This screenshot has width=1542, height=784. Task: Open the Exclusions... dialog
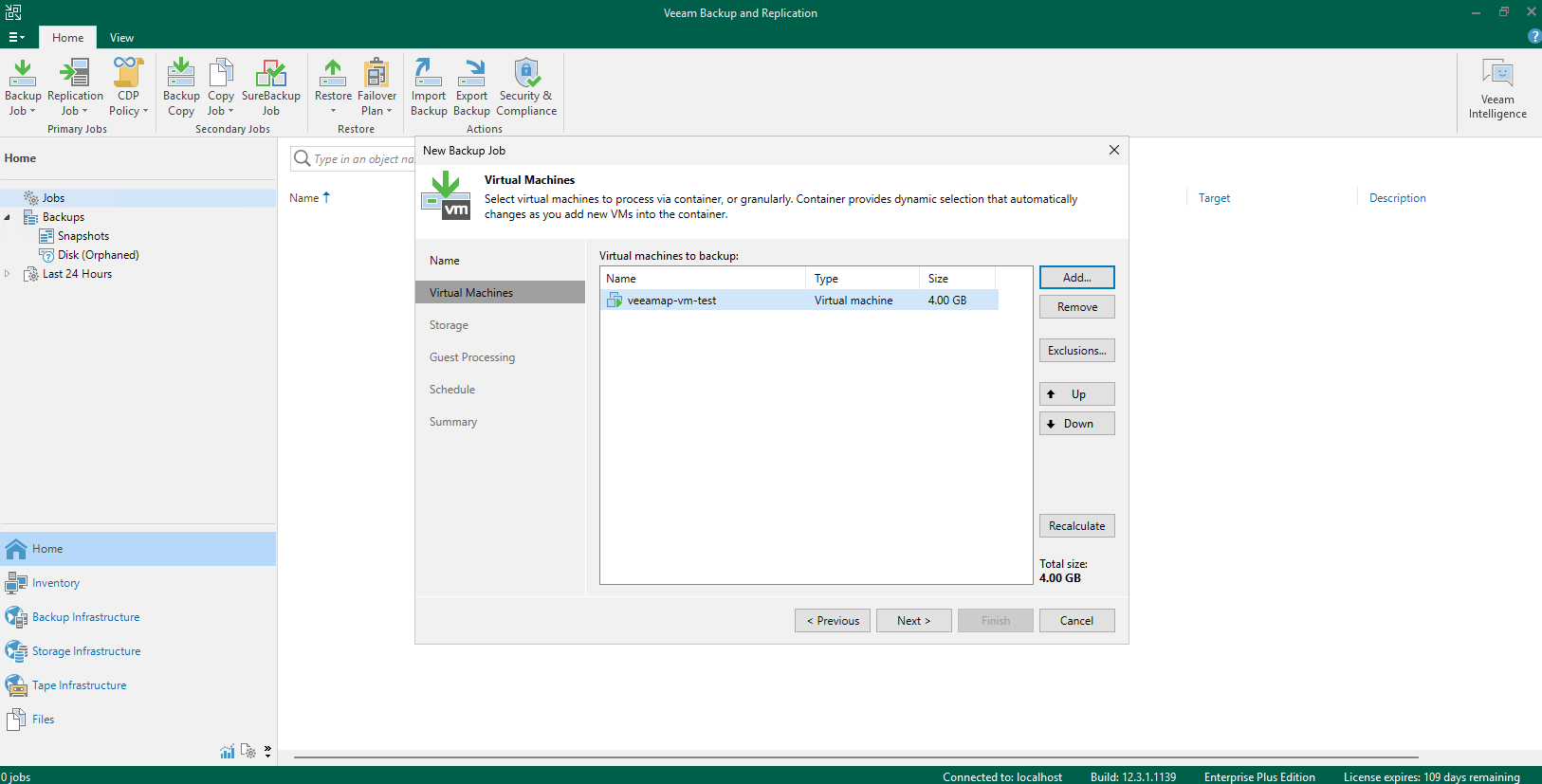click(1076, 351)
